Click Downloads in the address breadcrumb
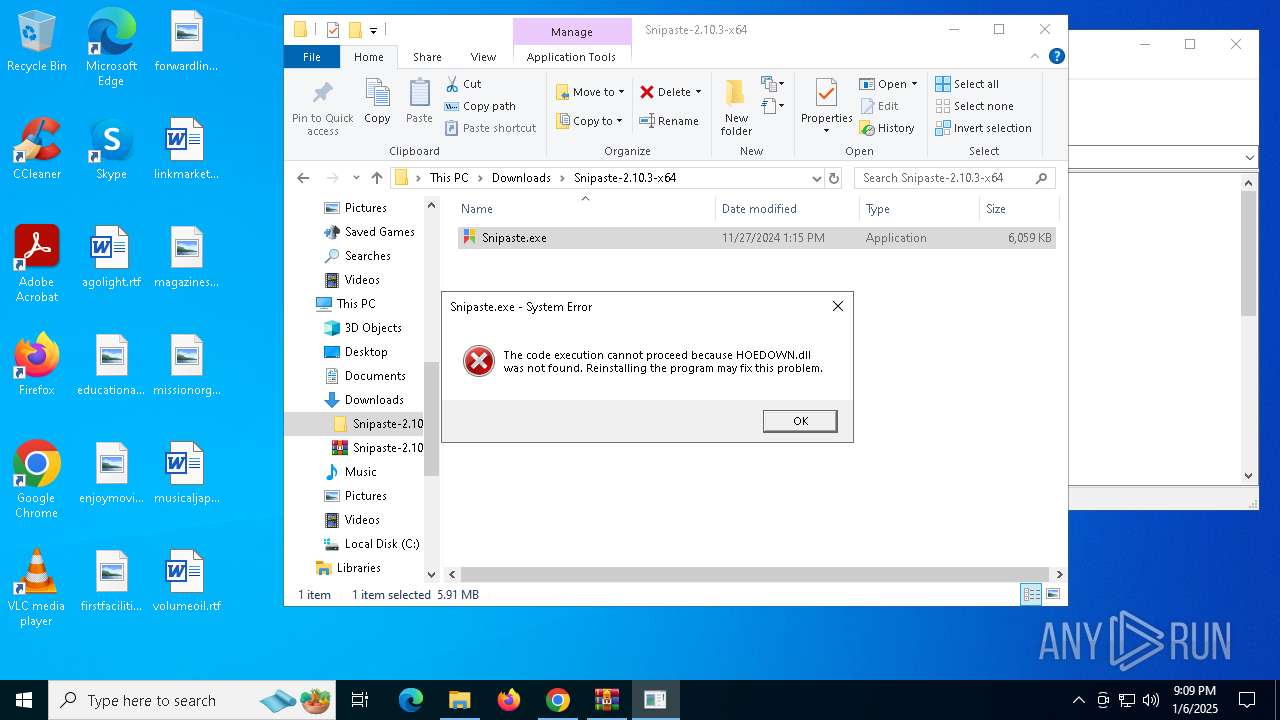This screenshot has height=720, width=1280. (x=521, y=178)
